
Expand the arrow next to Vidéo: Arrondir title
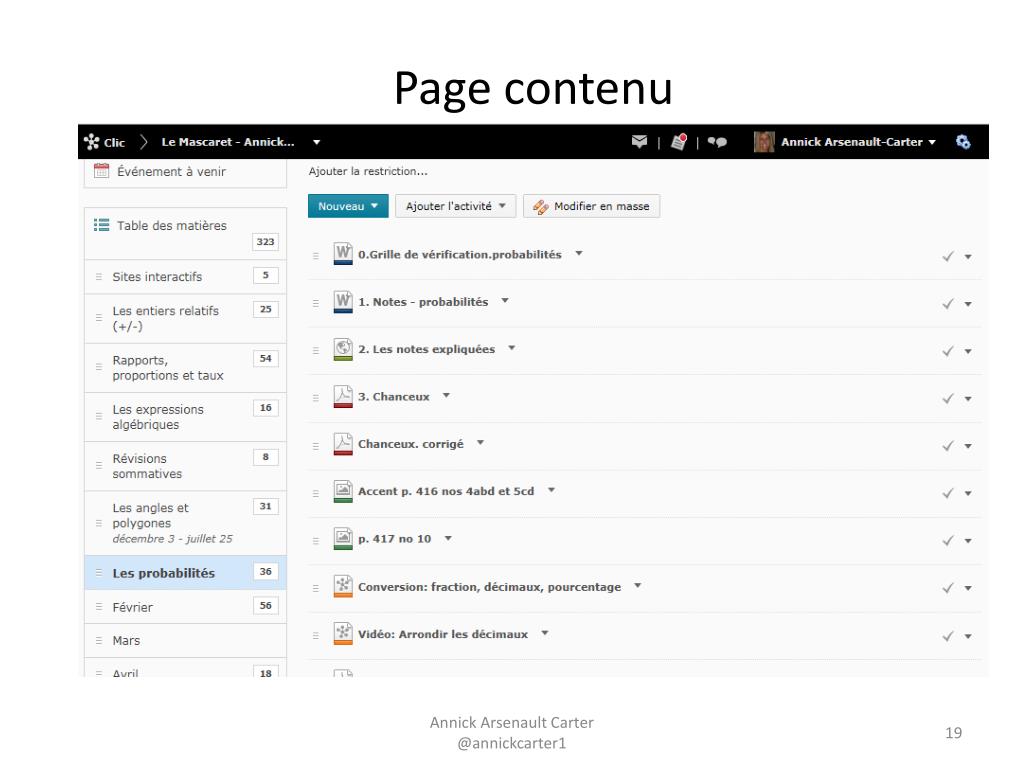coord(545,633)
